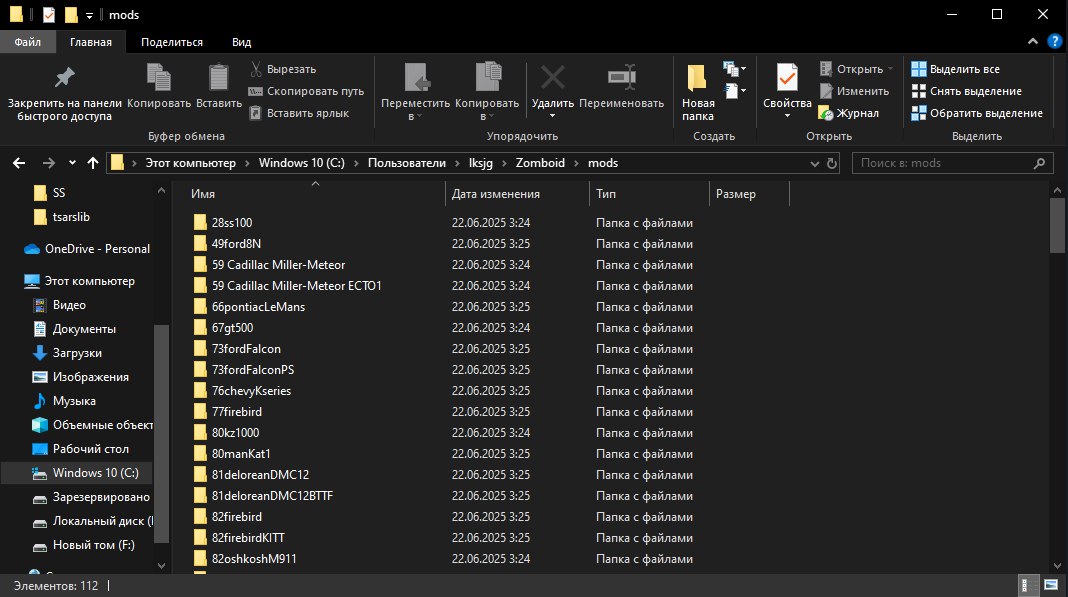The height and width of the screenshot is (597, 1068).
Task: Open the Quick Access Toolbar dropdown
Action: point(89,15)
